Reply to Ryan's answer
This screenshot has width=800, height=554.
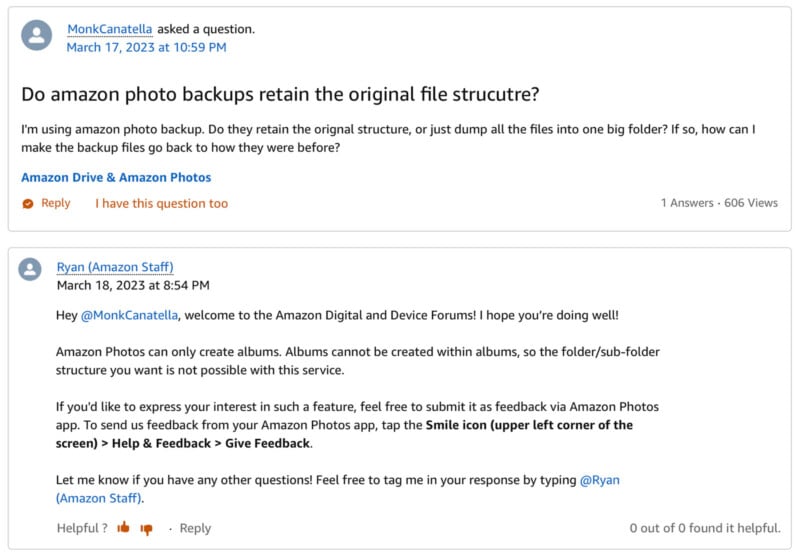tap(195, 528)
